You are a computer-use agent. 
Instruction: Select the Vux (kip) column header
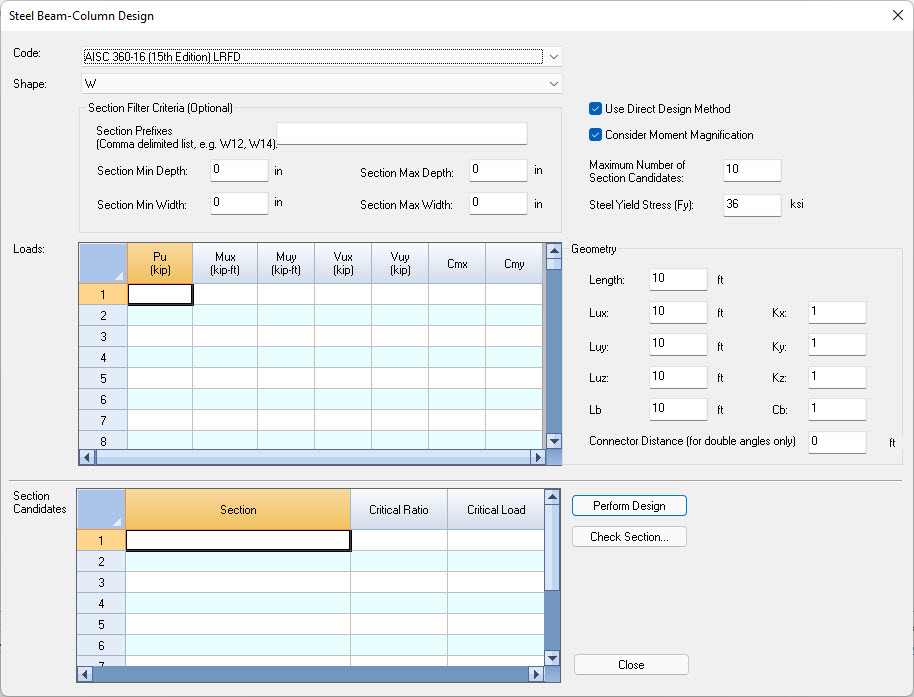343,263
